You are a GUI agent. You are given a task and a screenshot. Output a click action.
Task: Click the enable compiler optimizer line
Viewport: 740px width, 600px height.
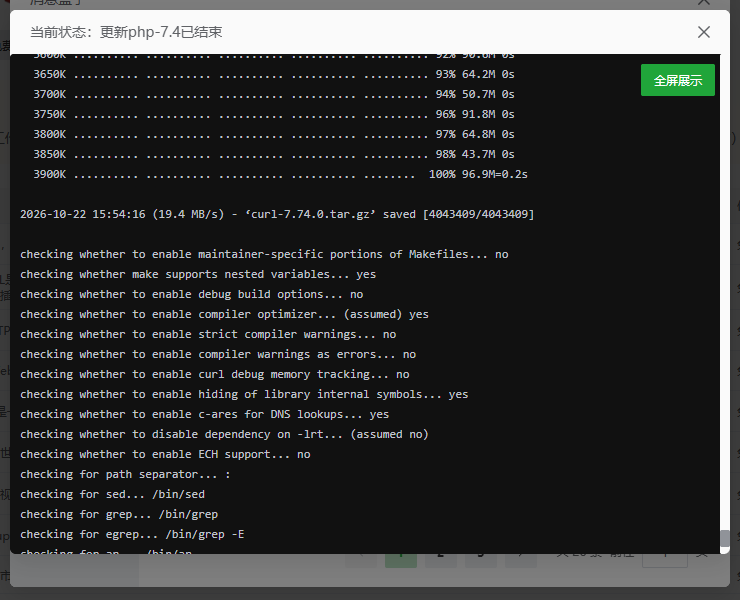[224, 314]
